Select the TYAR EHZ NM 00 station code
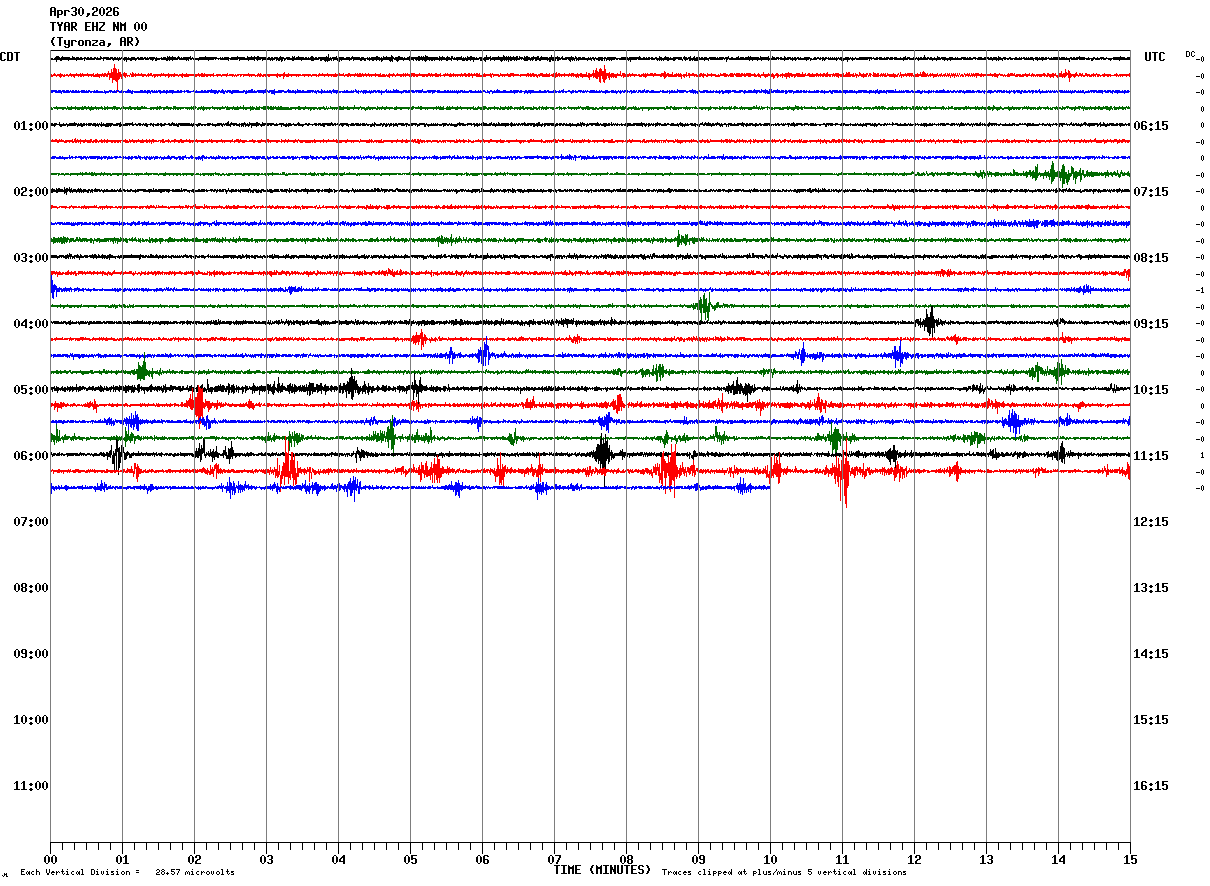 click(x=98, y=27)
